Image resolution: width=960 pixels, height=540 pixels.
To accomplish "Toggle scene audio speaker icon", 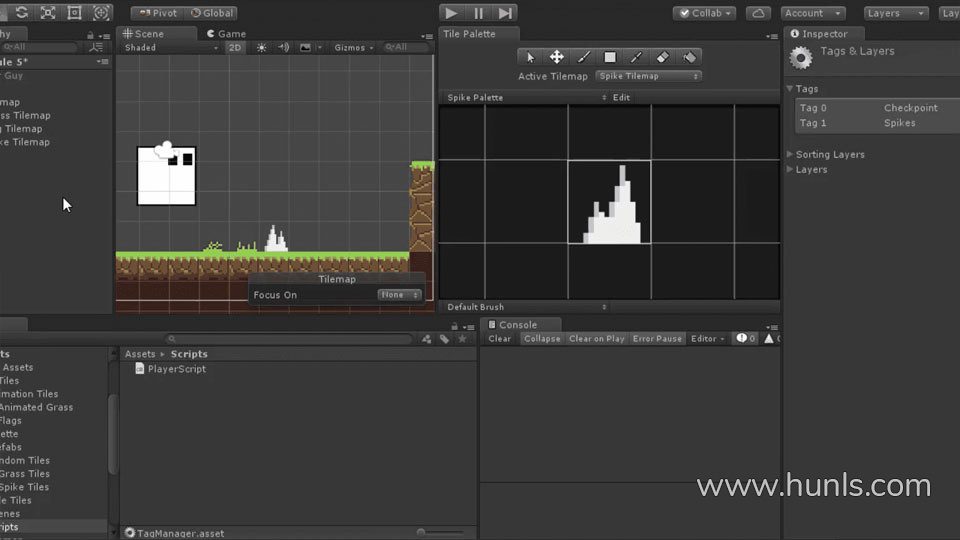I will 283,47.
